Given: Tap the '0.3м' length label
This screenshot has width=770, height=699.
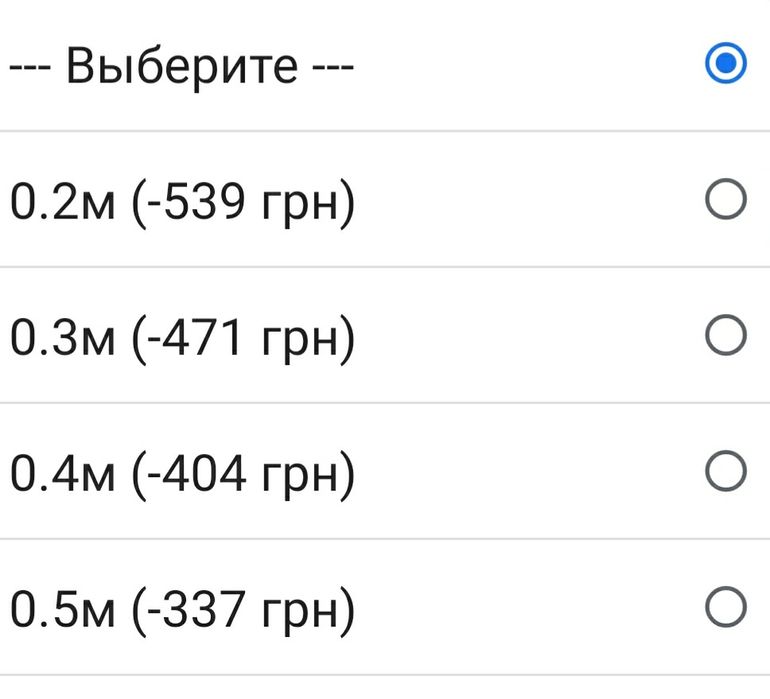Looking at the screenshot, I should (x=62, y=339).
